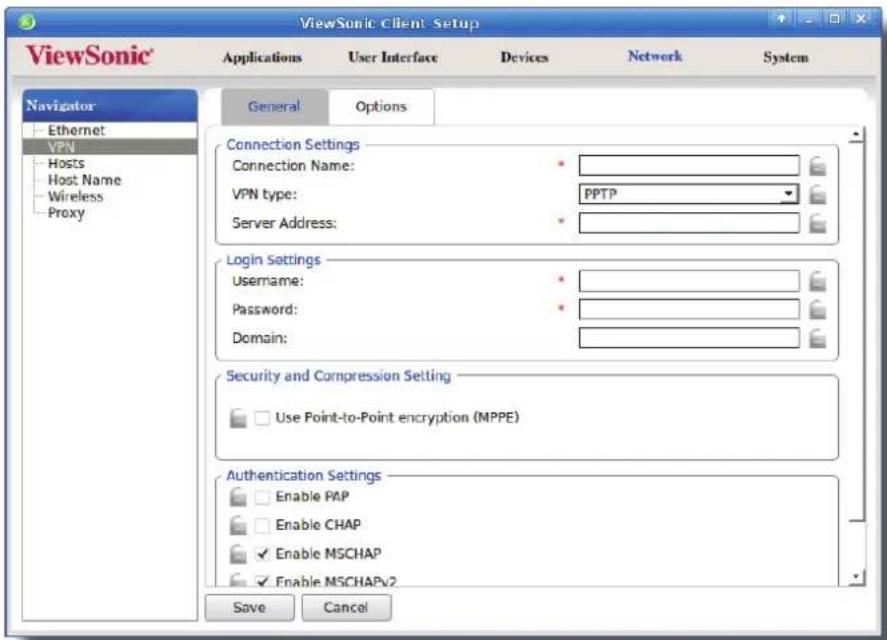Click lock icon beside Username field
This screenshot has height=640, width=887.
[x=817, y=281]
